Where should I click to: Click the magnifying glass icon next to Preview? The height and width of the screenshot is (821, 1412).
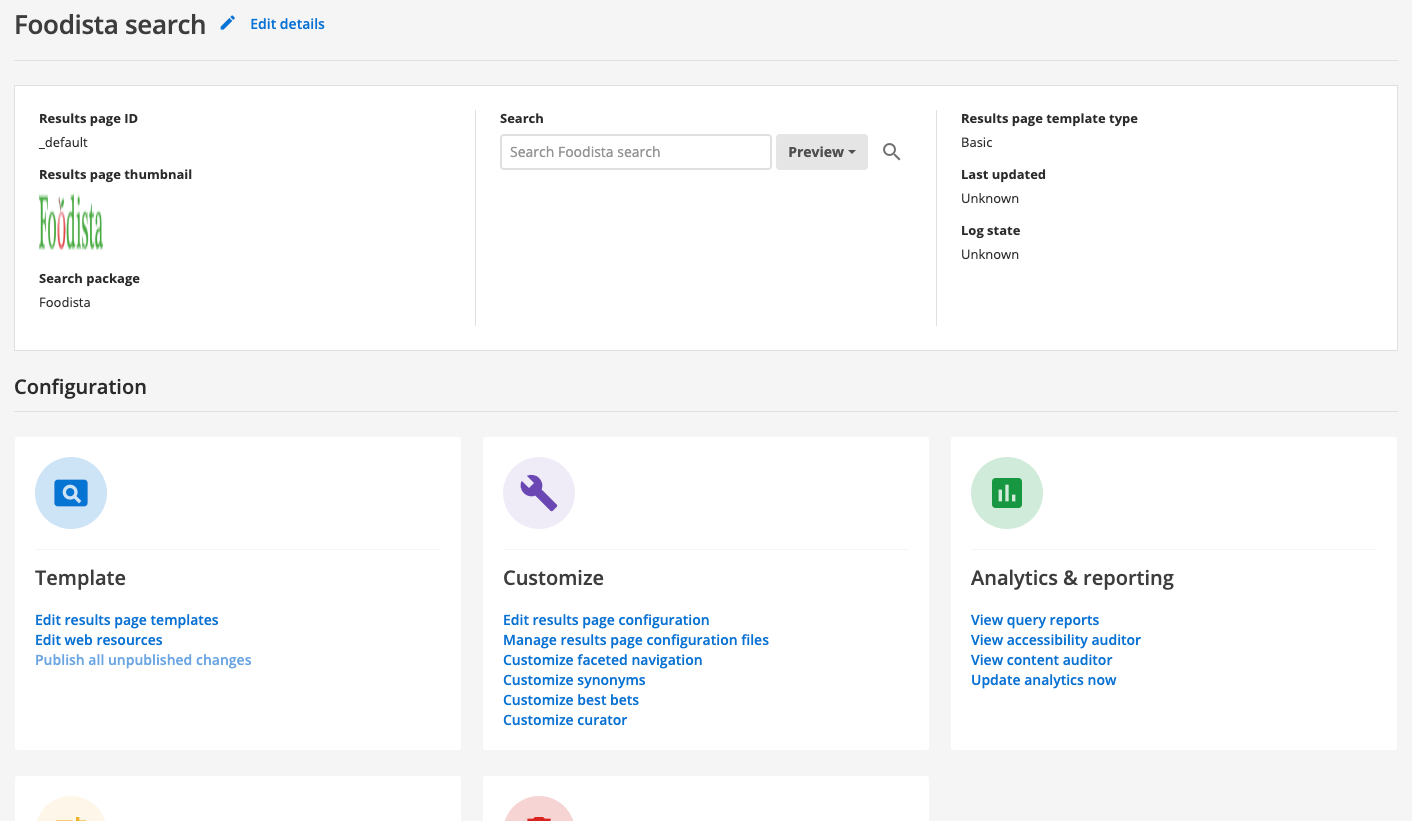click(x=891, y=152)
